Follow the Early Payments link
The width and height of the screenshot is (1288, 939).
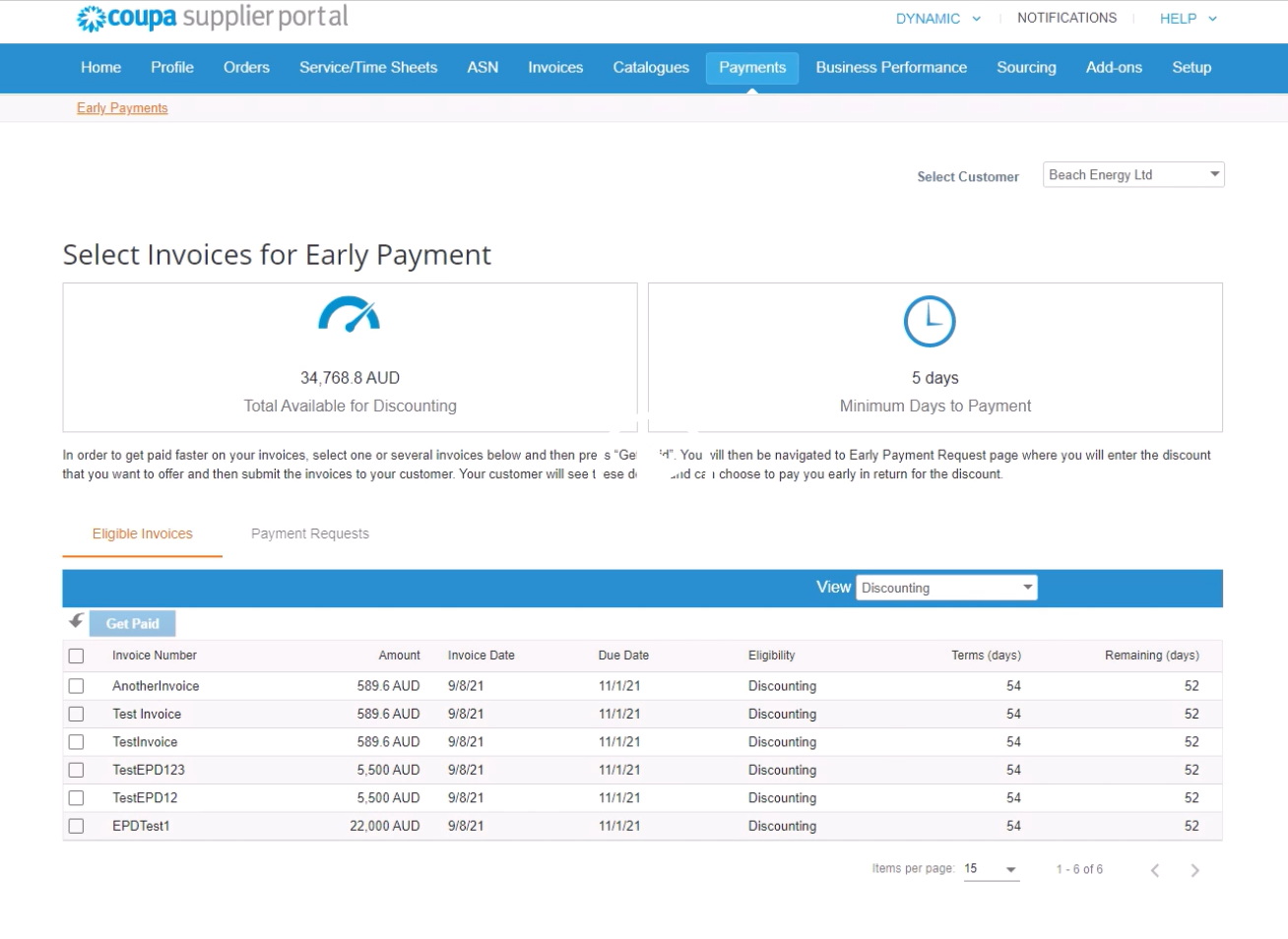click(x=122, y=108)
